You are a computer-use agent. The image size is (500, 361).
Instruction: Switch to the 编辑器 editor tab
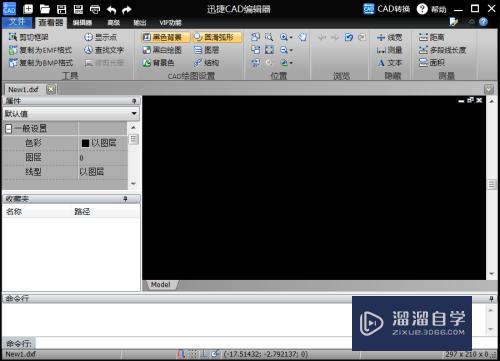(82, 23)
